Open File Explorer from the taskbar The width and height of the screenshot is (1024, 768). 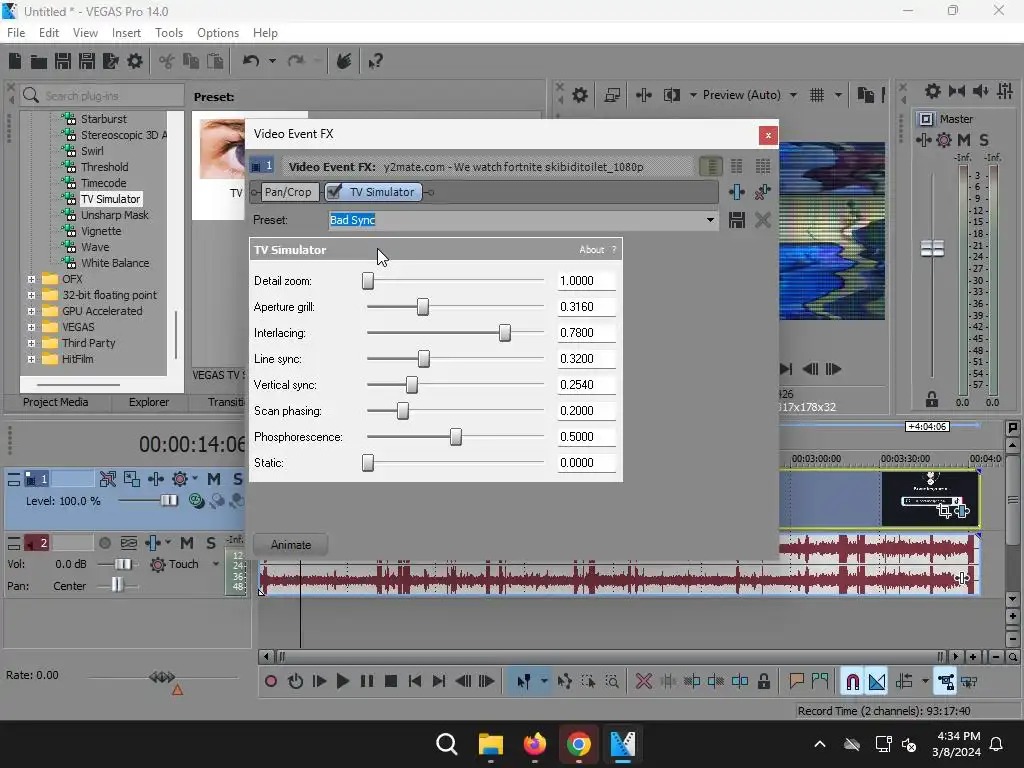point(490,744)
